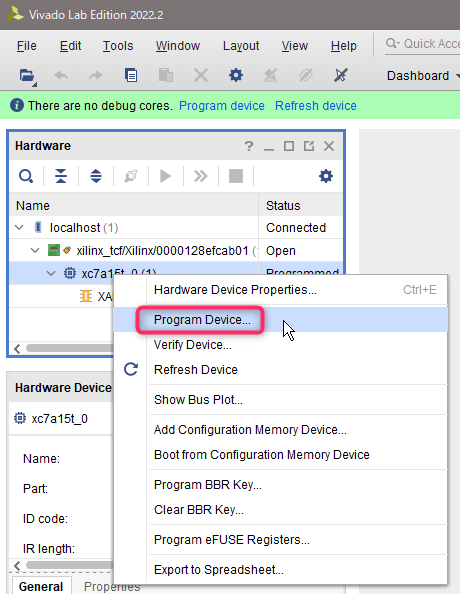Click Stop Trigger square icon in Hardware panel
The image size is (460, 594).
click(x=236, y=176)
